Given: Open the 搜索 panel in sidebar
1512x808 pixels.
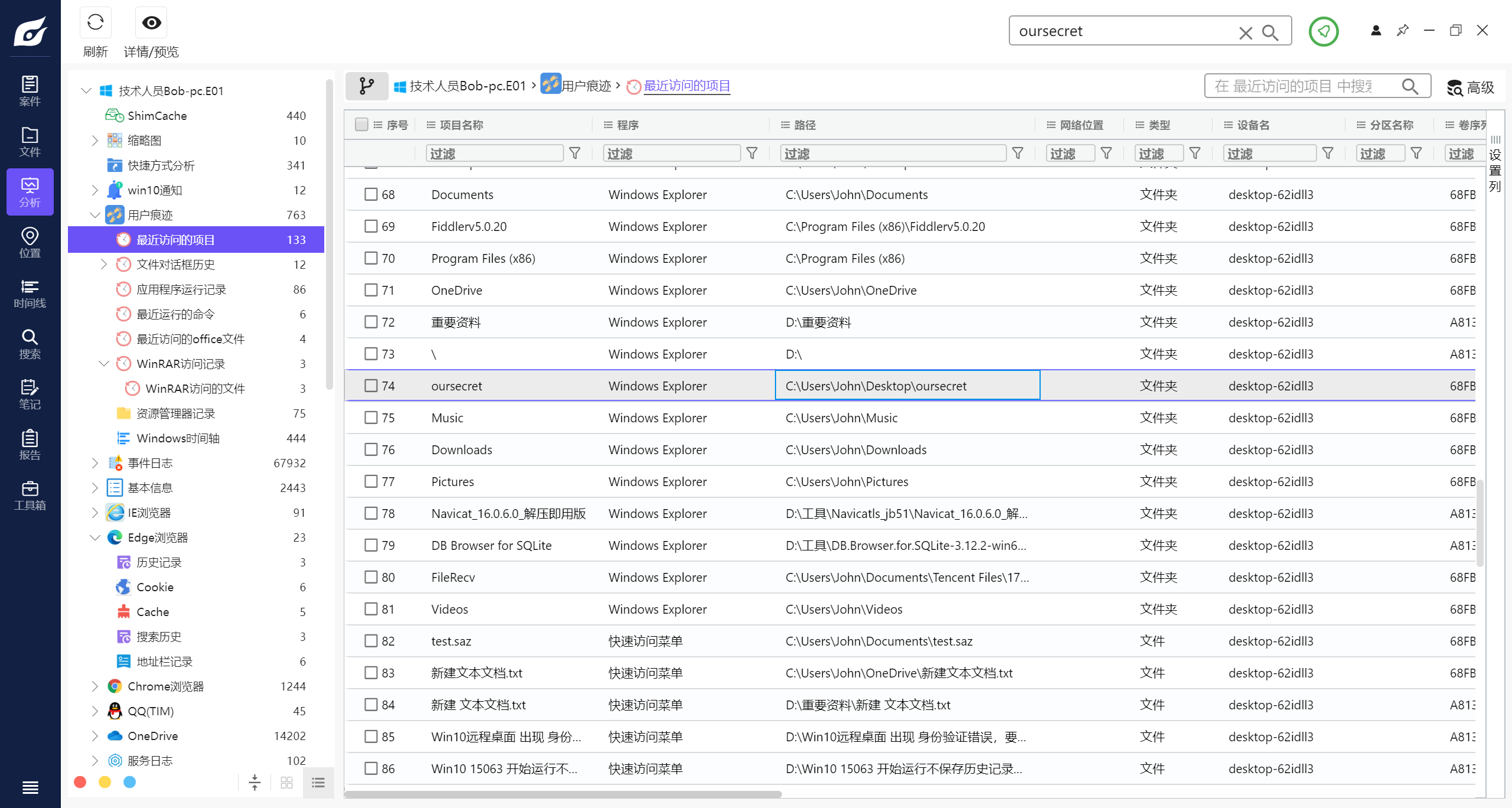Looking at the screenshot, I should [30, 344].
